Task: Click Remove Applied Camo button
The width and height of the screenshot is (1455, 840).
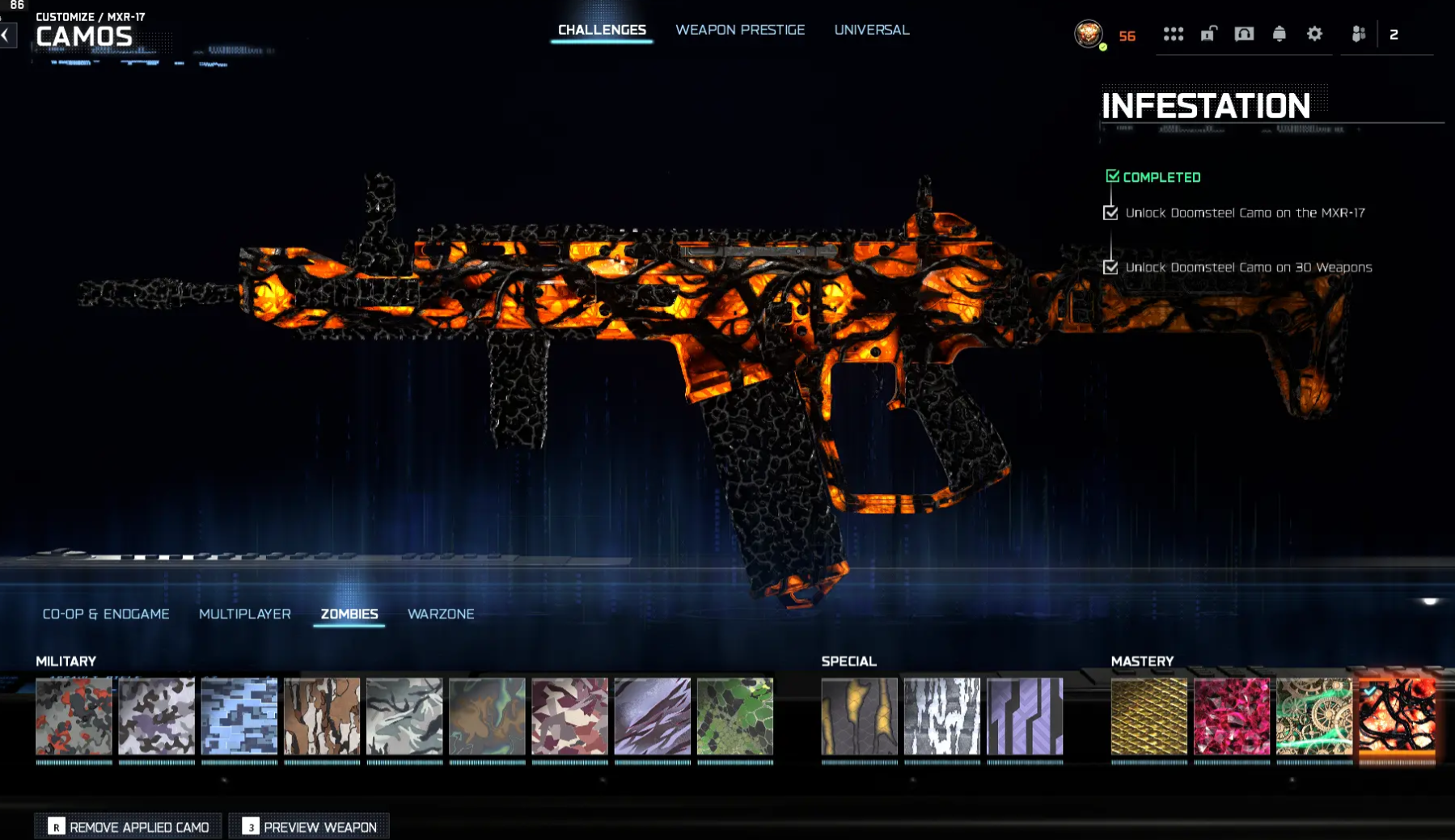Action: [129, 826]
